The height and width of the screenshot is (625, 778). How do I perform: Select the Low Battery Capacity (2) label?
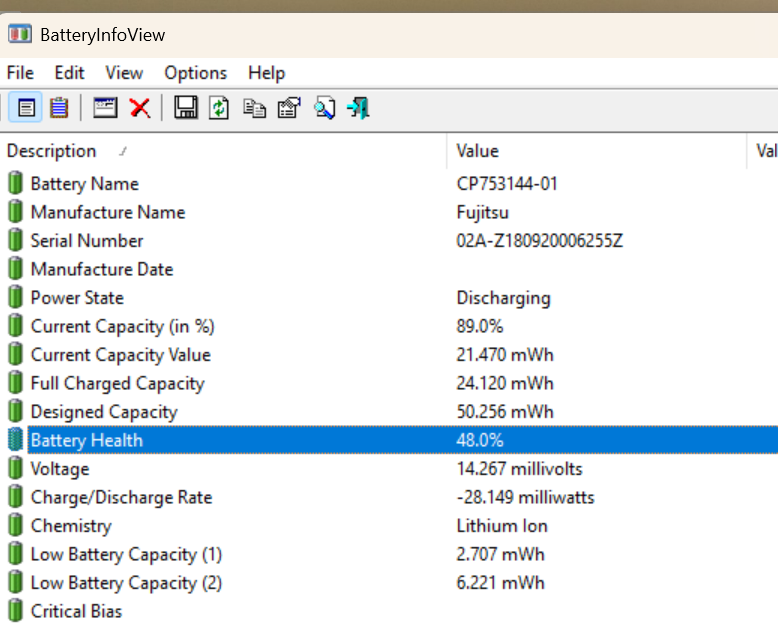[x=127, y=583]
